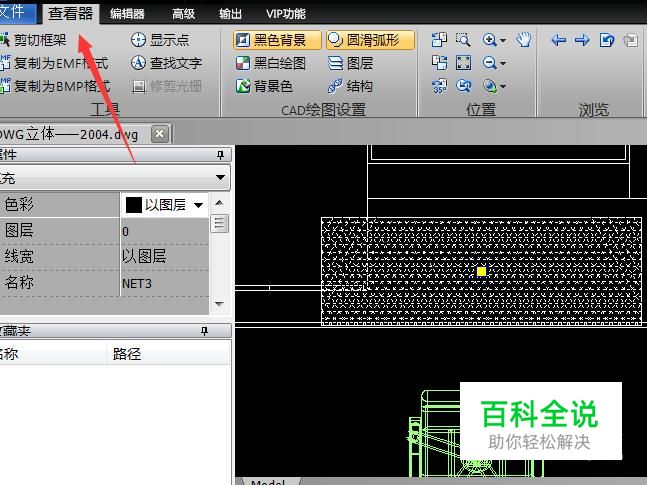Image resolution: width=647 pixels, height=485 pixels.
Task: Open the 查找文字 find text tool
Action: 166,63
